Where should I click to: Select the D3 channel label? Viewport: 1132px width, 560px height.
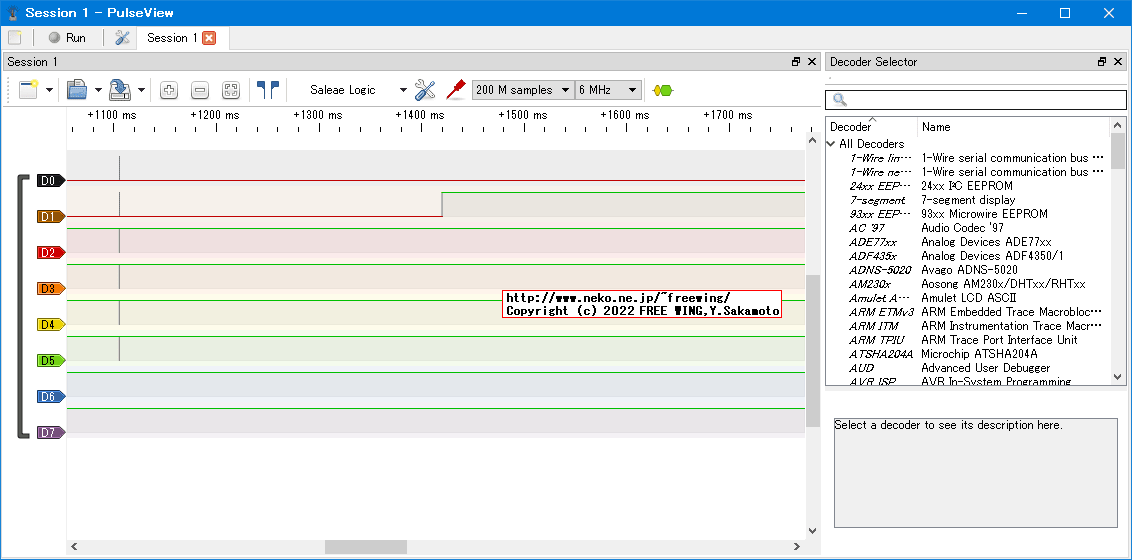click(51, 289)
